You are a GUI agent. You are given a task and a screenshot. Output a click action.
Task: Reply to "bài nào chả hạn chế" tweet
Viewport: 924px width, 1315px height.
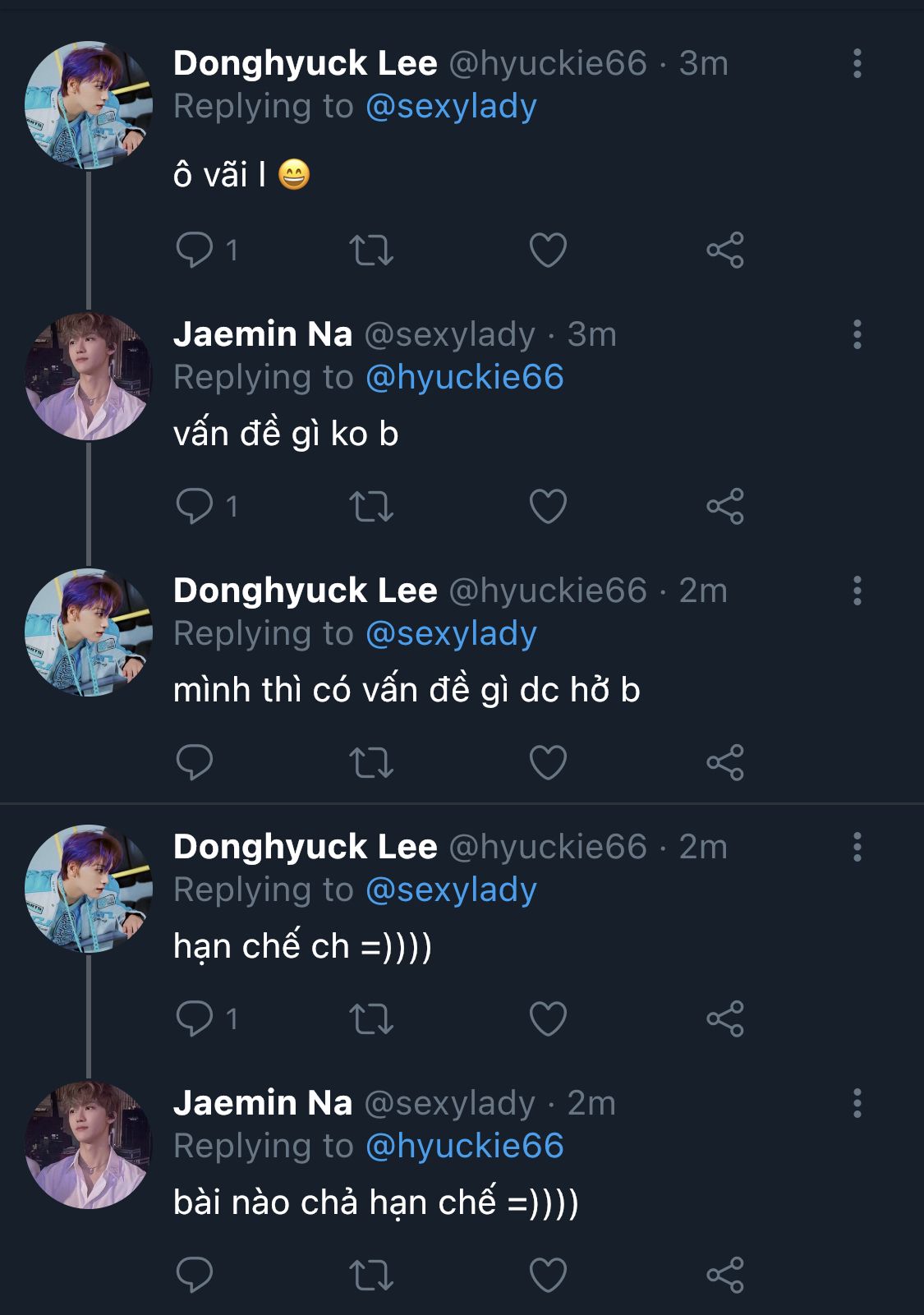[195, 1275]
